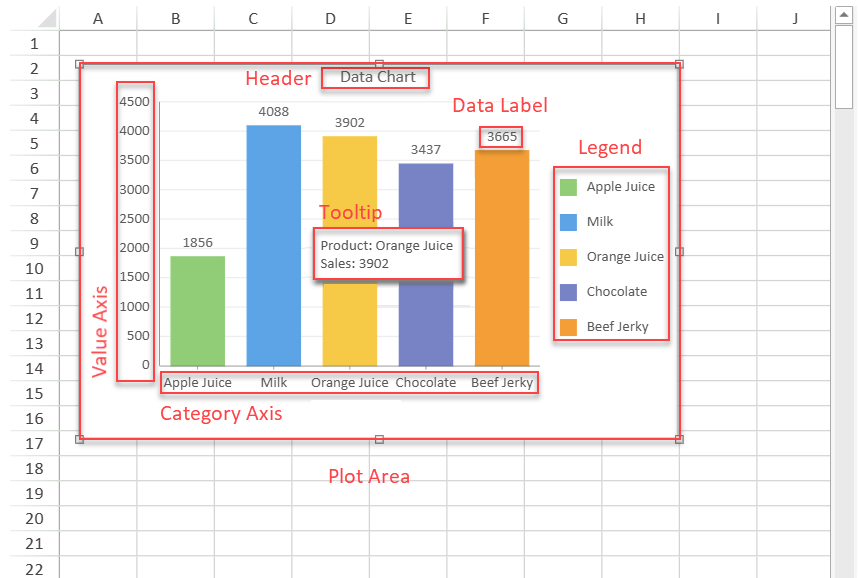Click the blue Milk bar
858x578 pixels.
tap(274, 245)
